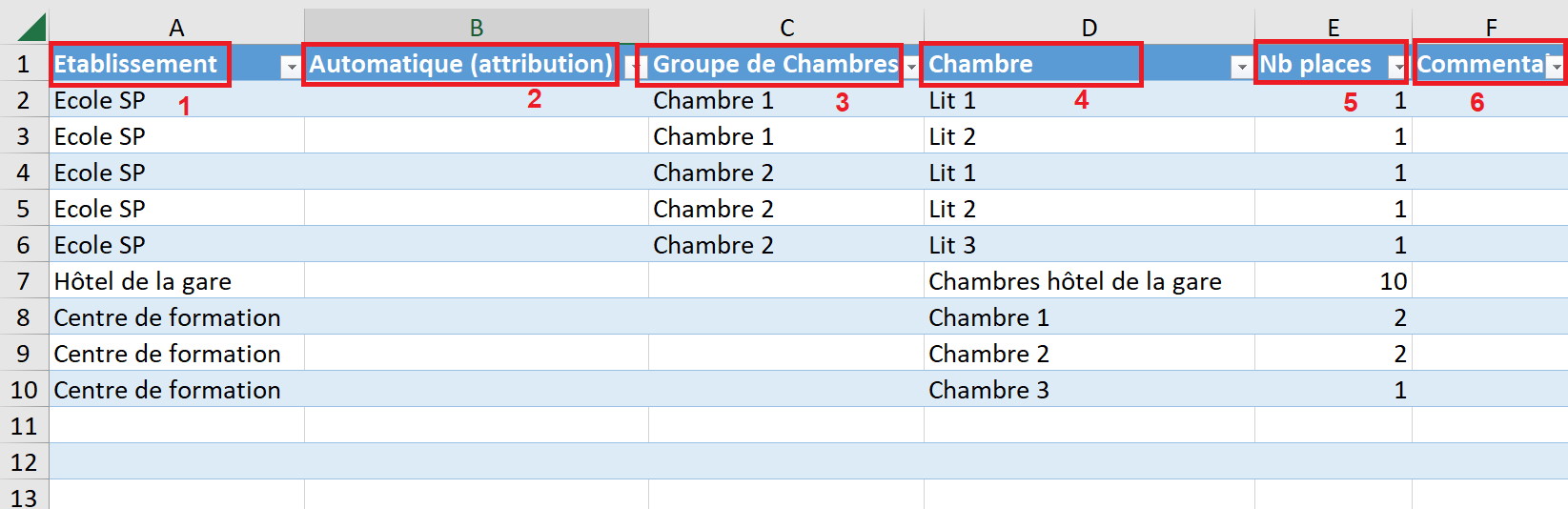The height and width of the screenshot is (509, 1568).
Task: Select row 7 header
Action: (24, 281)
